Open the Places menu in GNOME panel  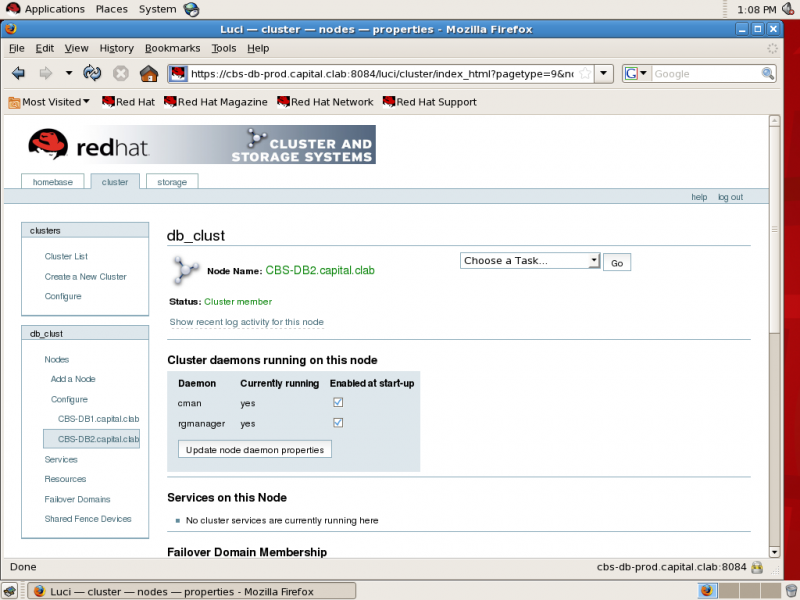[x=112, y=9]
